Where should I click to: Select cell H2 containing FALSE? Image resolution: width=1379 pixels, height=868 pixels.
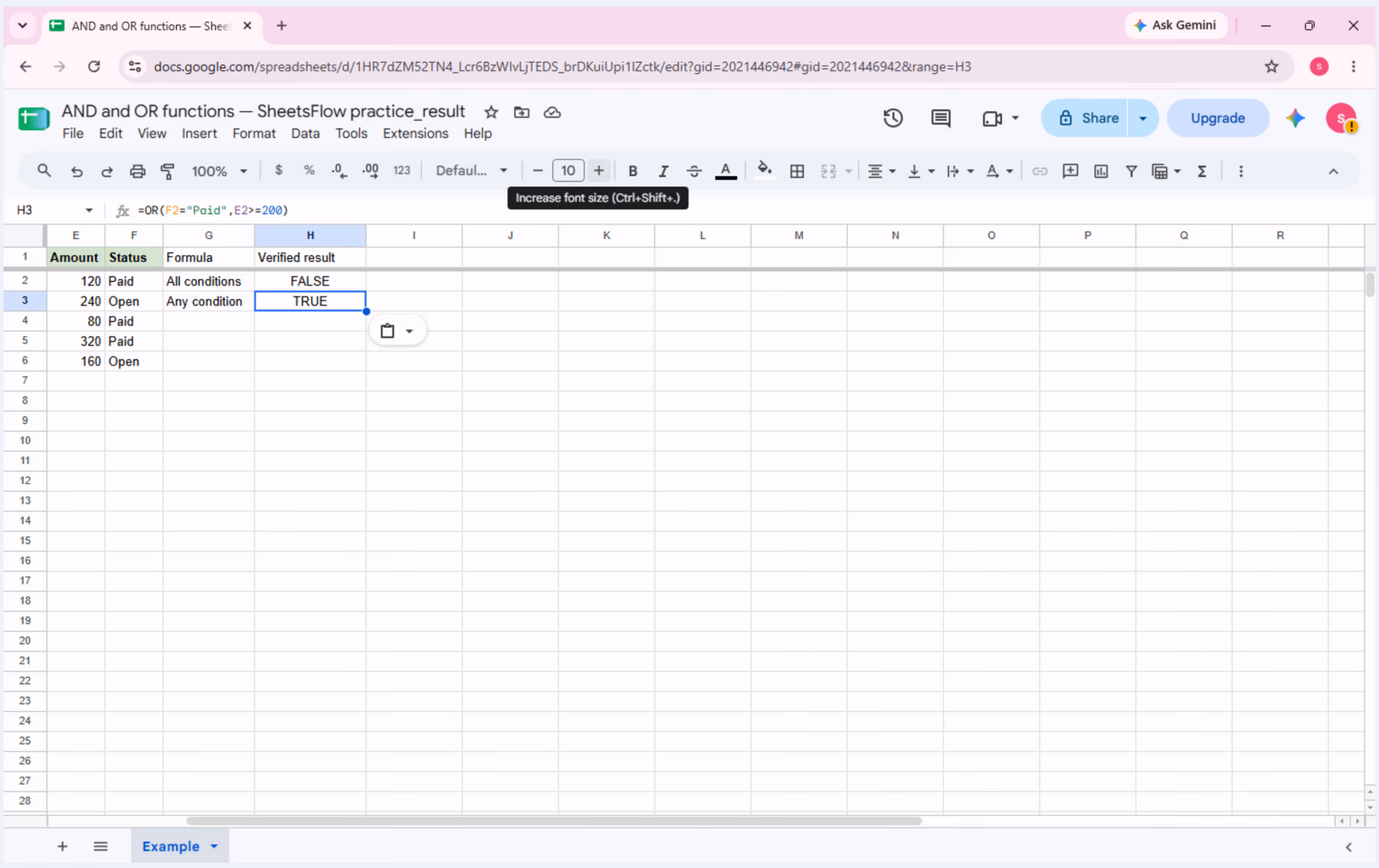pos(310,281)
